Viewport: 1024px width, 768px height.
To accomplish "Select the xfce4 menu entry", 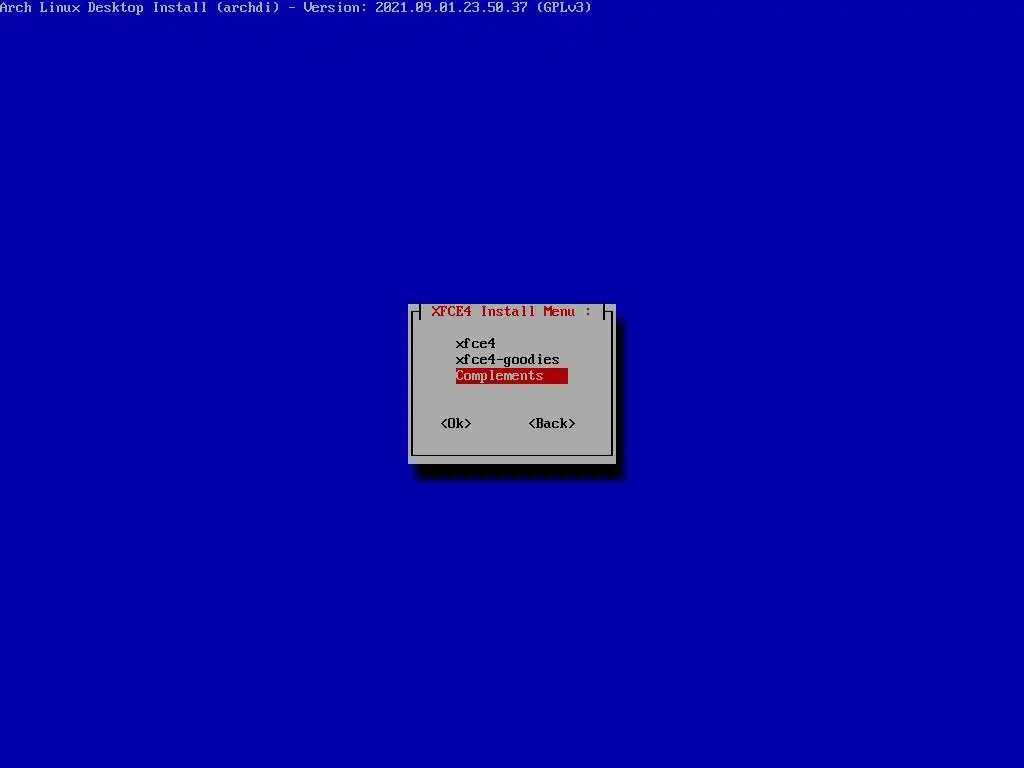I will (x=475, y=344).
